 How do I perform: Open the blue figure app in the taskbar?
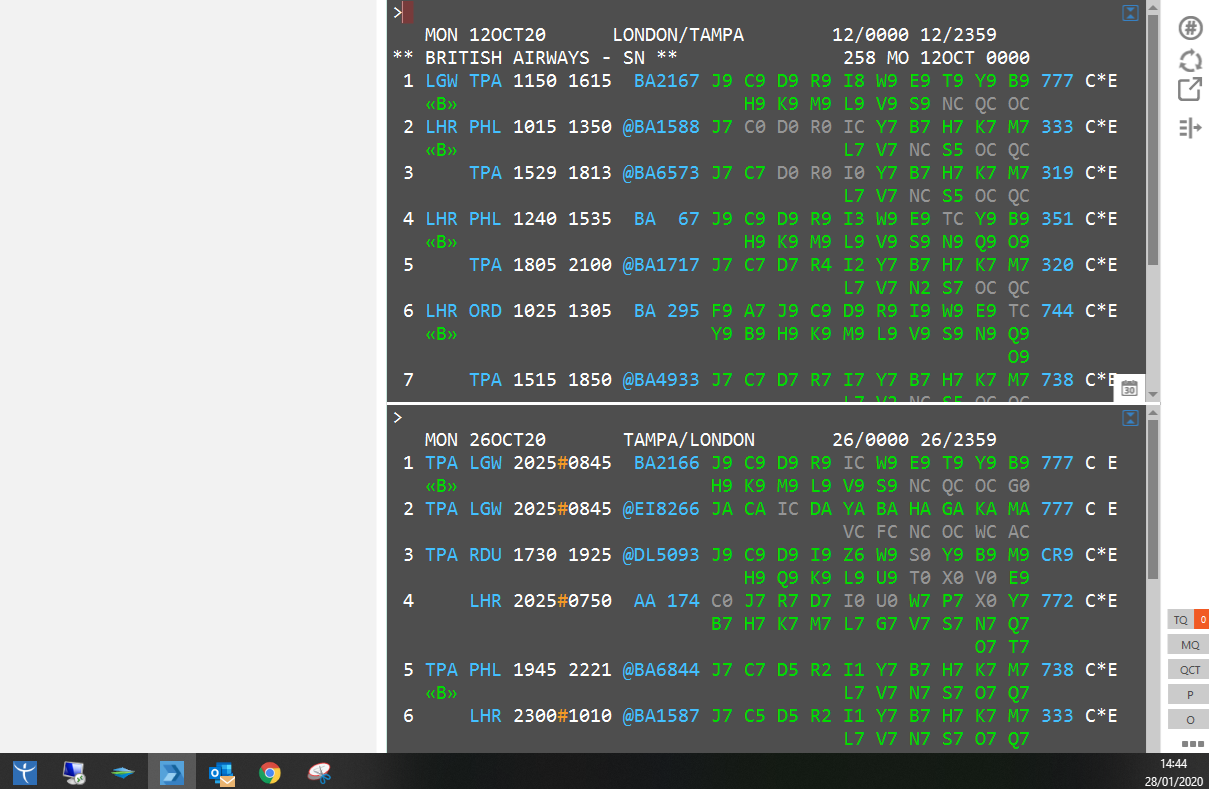[26, 772]
